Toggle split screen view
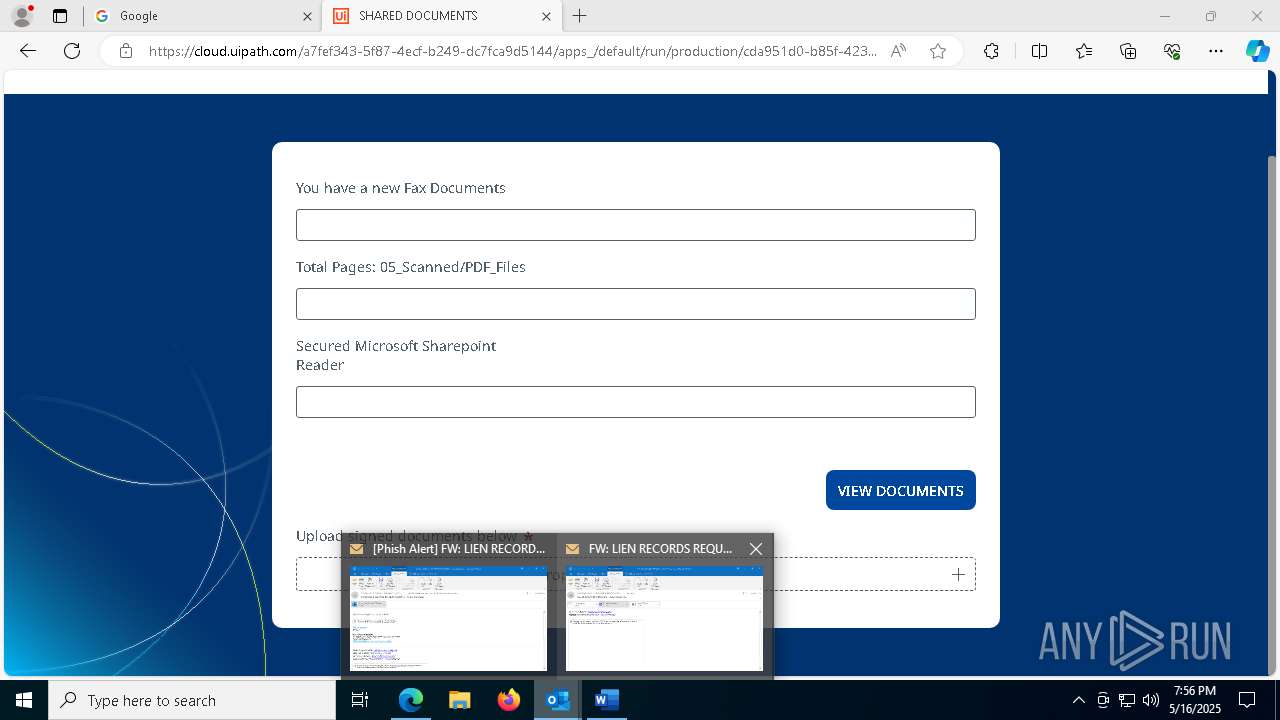 (x=1039, y=51)
